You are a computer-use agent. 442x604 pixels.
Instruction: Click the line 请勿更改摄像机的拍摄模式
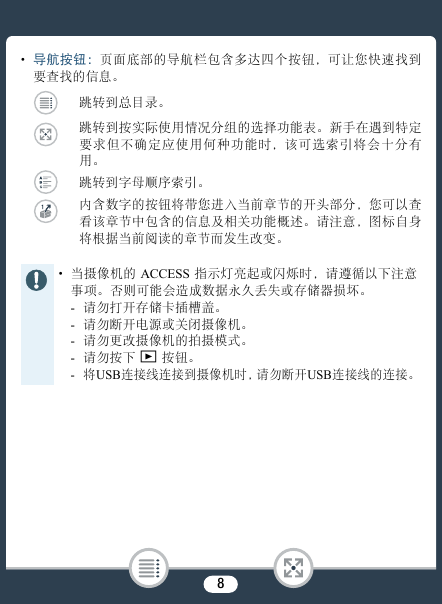pyautogui.click(x=165, y=341)
